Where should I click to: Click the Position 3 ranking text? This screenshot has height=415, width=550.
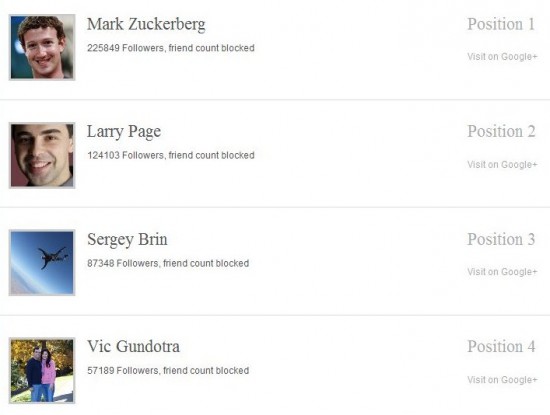click(x=501, y=239)
